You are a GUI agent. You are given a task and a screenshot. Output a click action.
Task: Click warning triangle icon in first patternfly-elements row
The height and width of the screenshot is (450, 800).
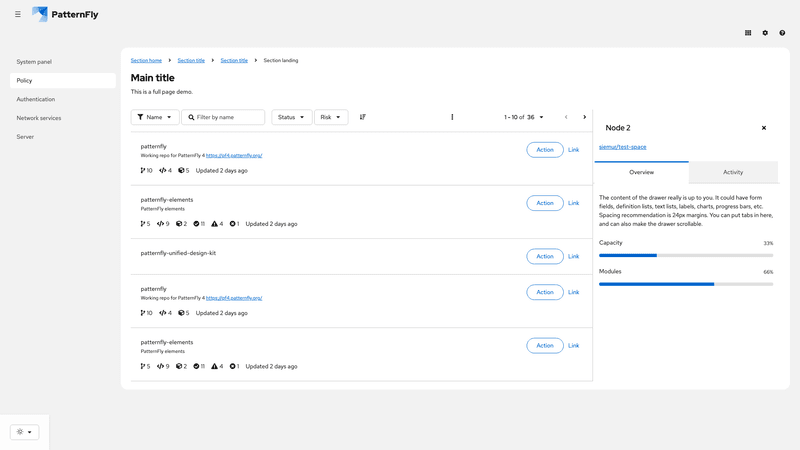pyautogui.click(x=214, y=223)
